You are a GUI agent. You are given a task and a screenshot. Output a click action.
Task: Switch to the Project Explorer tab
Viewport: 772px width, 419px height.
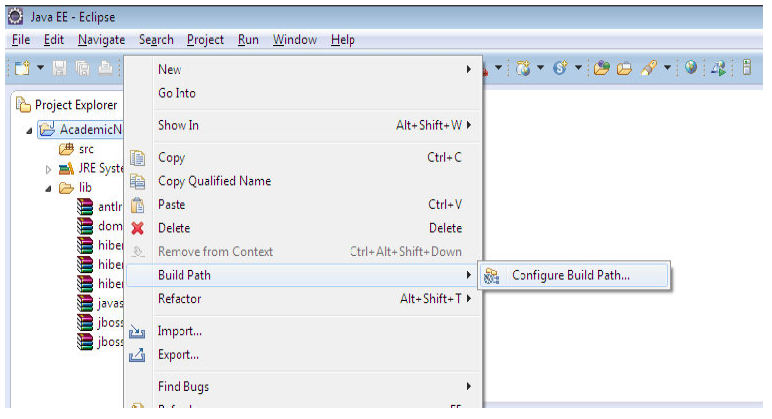[x=75, y=104]
